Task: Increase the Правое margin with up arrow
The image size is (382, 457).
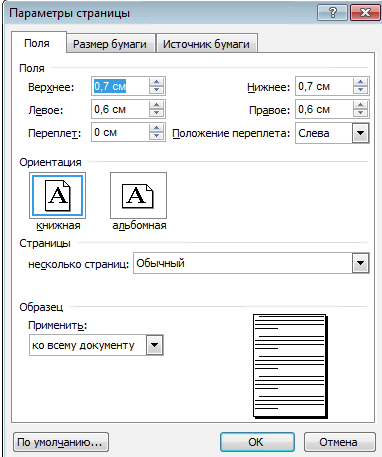Action: pyautogui.click(x=360, y=105)
